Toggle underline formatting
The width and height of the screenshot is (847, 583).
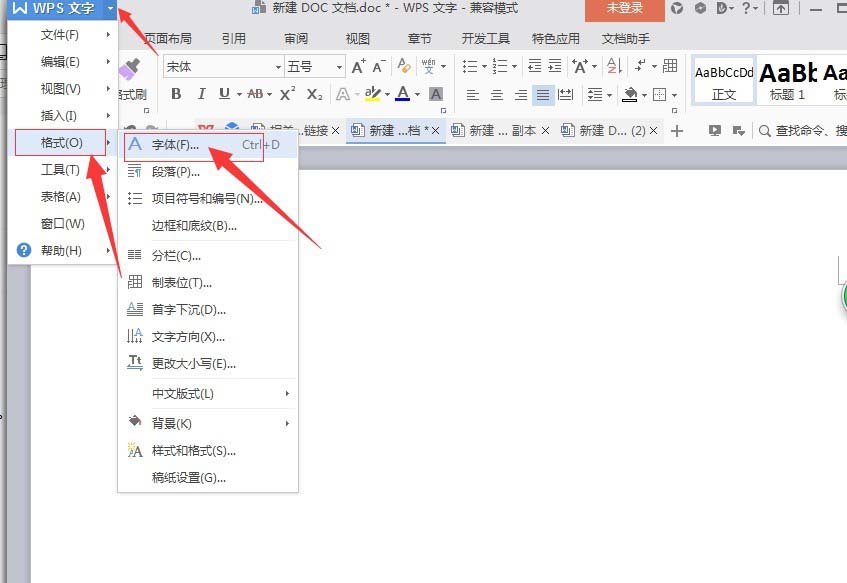224,95
